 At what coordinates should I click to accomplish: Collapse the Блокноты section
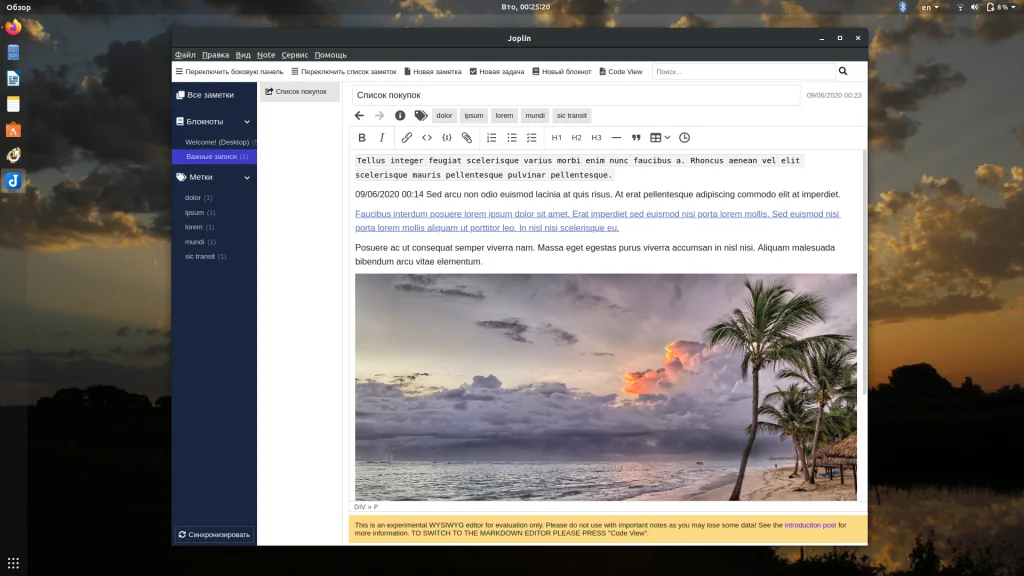pyautogui.click(x=247, y=122)
